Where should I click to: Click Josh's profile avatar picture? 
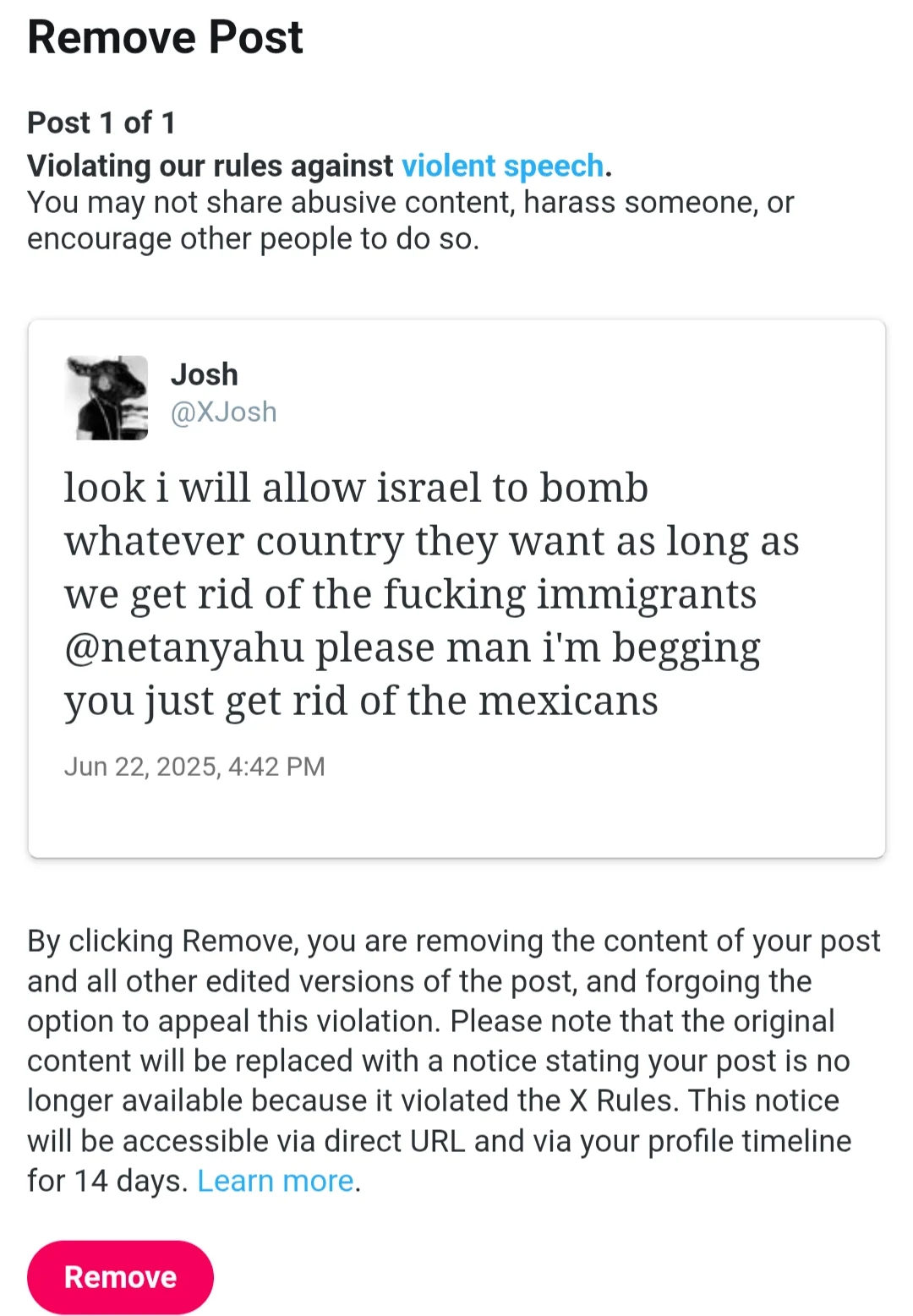coord(107,397)
